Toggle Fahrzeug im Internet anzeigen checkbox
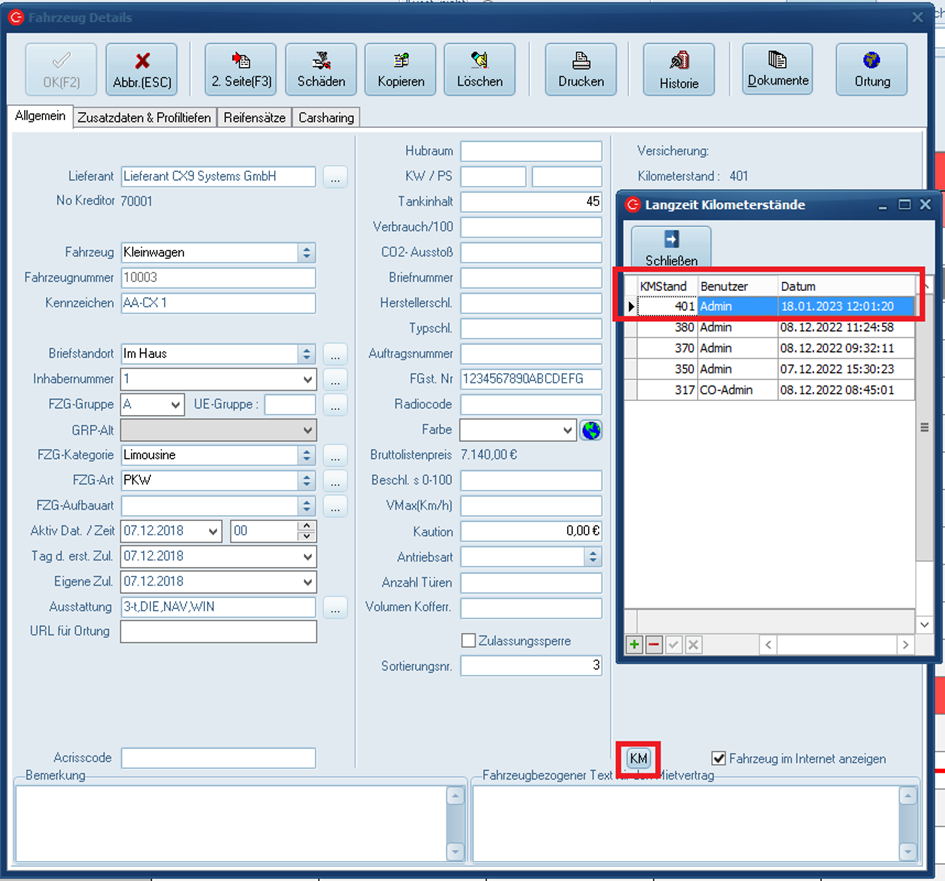This screenshot has height=881, width=945. click(718, 759)
